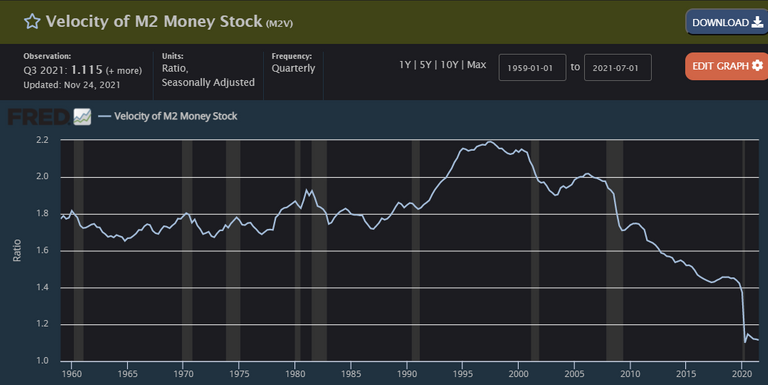Image resolution: width=768 pixels, height=385 pixels.
Task: Select the Max date range
Action: tap(477, 65)
